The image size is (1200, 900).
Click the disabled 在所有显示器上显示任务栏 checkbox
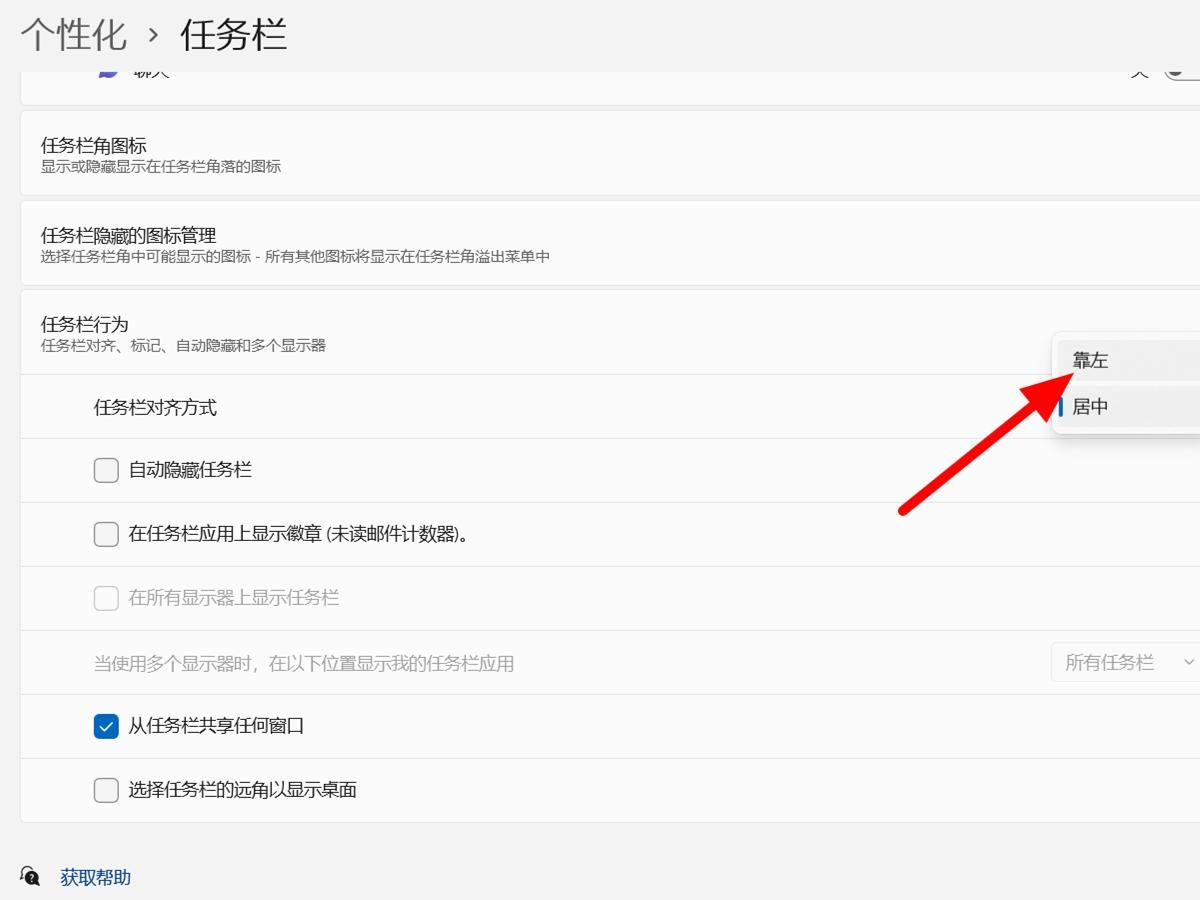[106, 598]
